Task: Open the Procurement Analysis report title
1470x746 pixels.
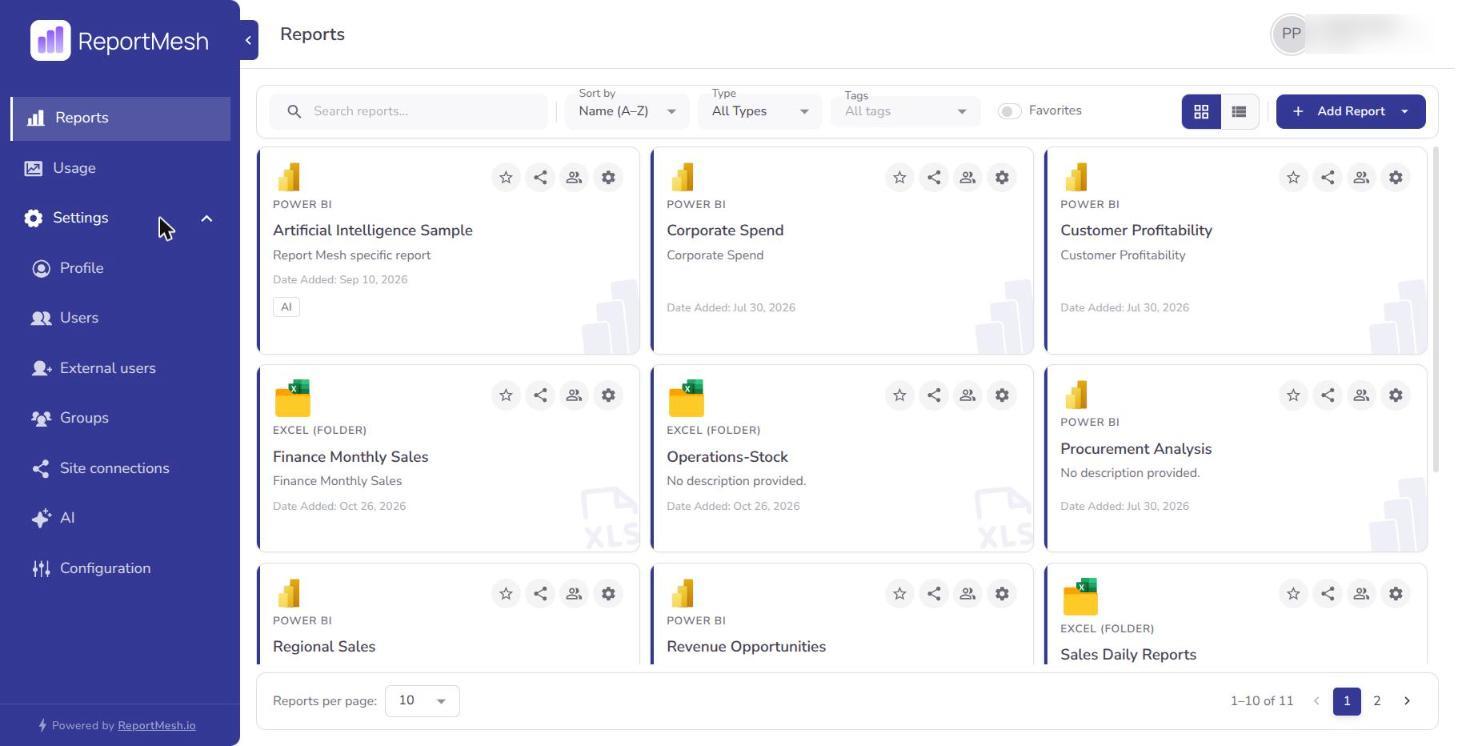Action: click(x=1136, y=449)
